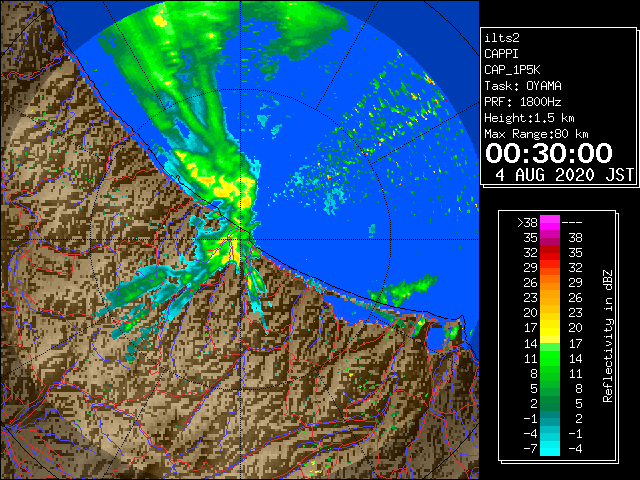Click the "---" legend label

coord(572,222)
